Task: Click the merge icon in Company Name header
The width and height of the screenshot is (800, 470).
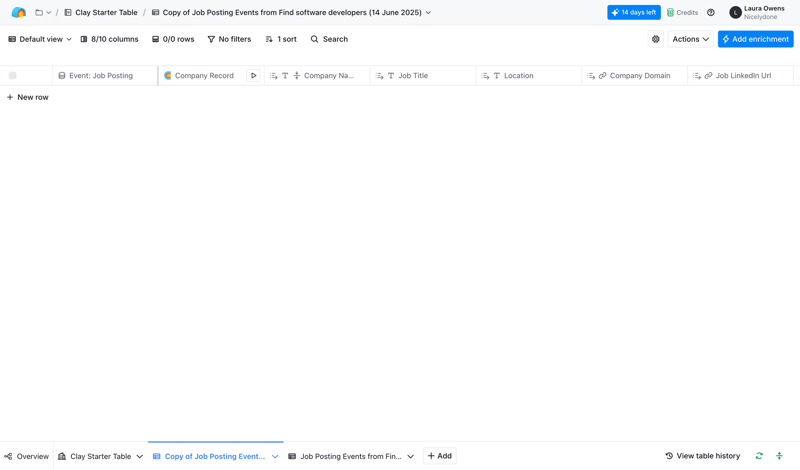Action: coord(296,76)
